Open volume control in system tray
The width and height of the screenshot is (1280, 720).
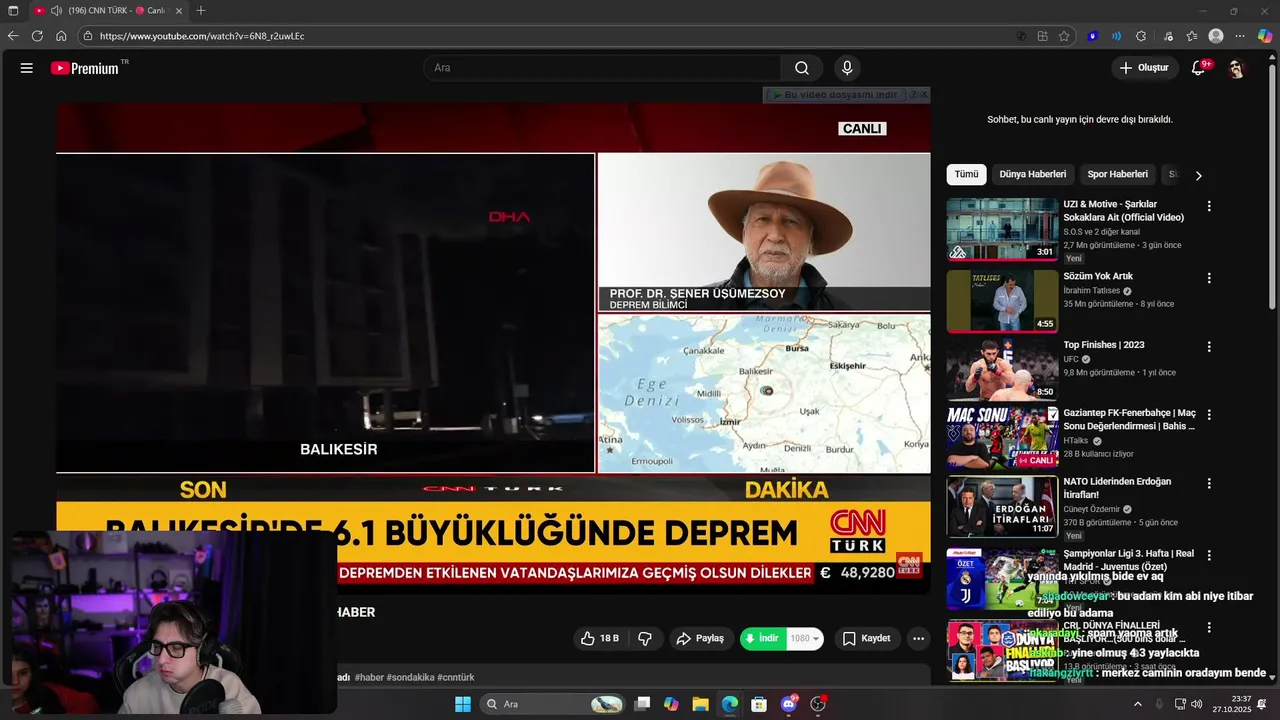pyautogui.click(x=1197, y=704)
